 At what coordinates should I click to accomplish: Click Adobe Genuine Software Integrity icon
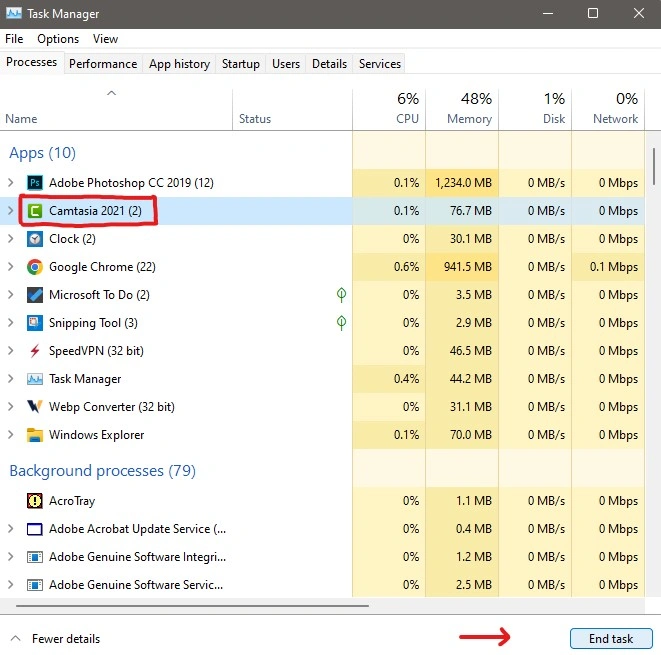click(x=35, y=557)
